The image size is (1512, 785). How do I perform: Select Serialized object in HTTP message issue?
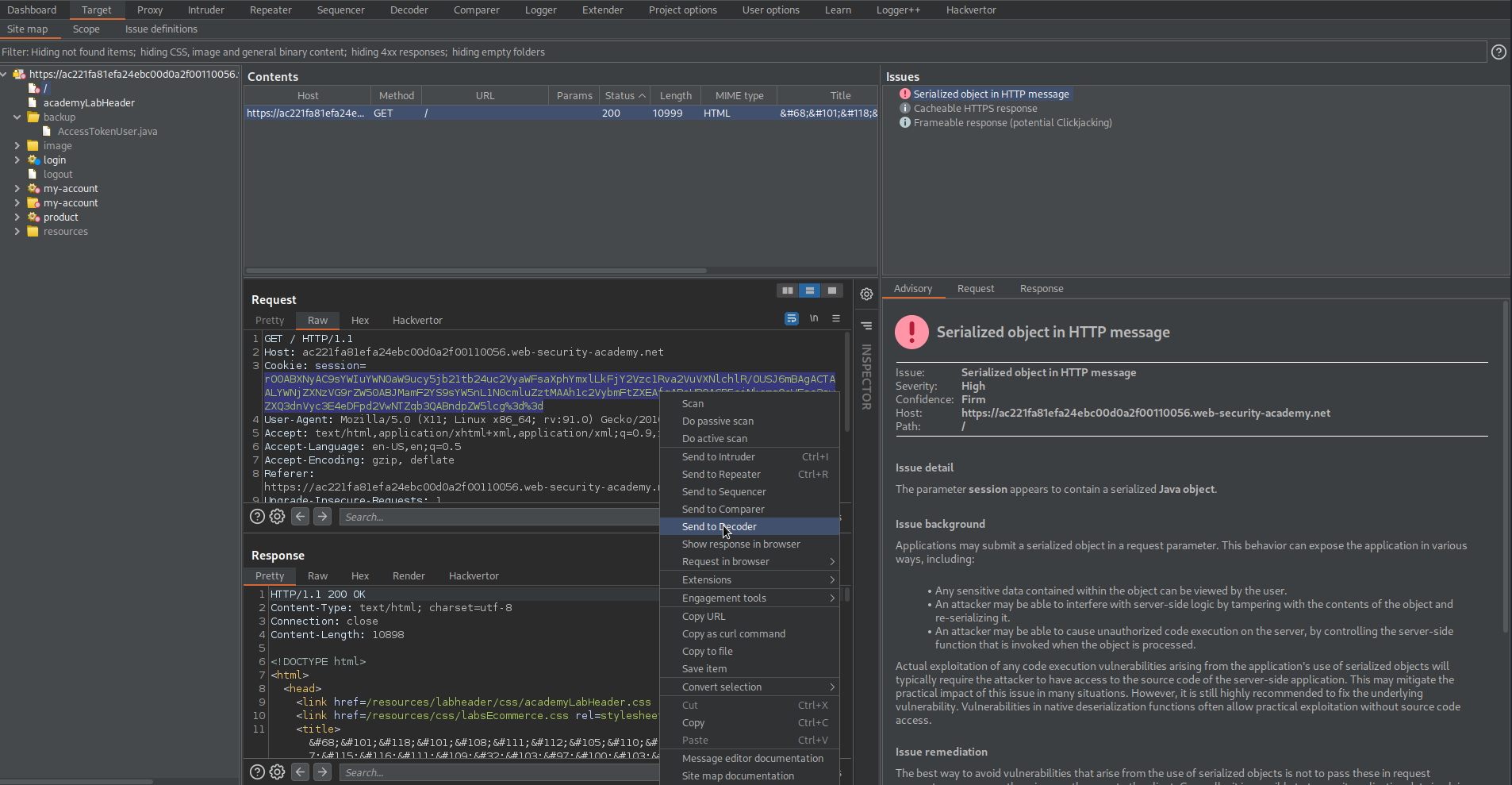(x=991, y=94)
